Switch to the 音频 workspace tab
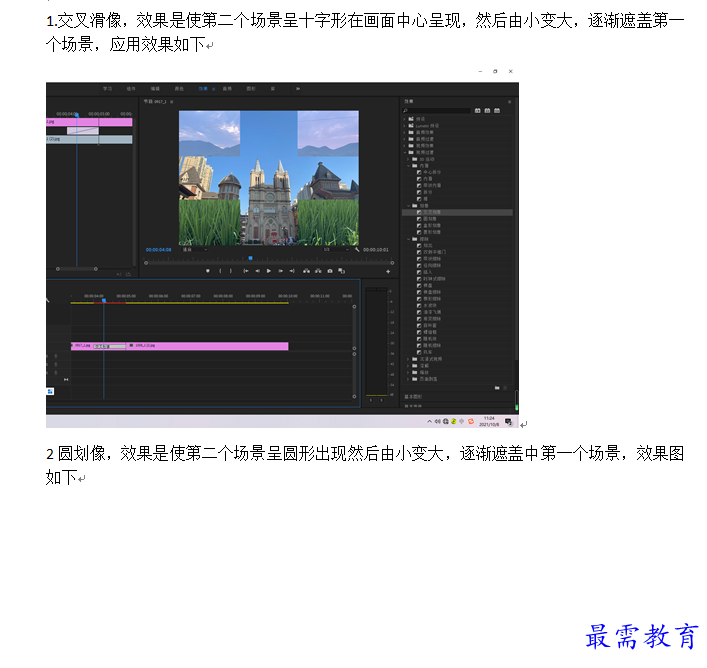This screenshot has width=707, height=668. pyautogui.click(x=227, y=89)
